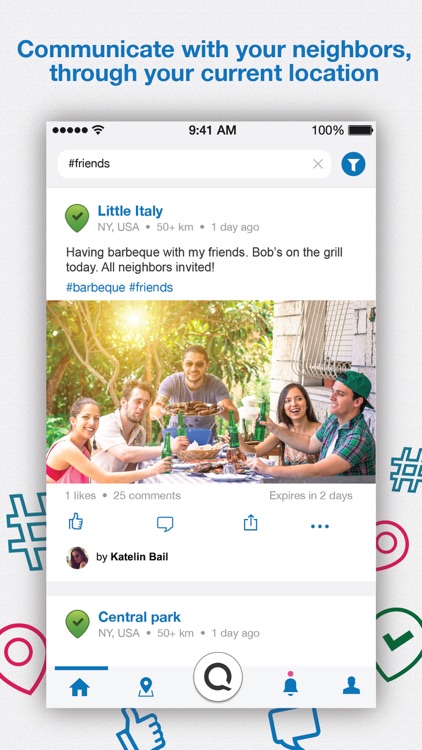Open Katelin Bail author name
422x750 pixels.
click(139, 557)
